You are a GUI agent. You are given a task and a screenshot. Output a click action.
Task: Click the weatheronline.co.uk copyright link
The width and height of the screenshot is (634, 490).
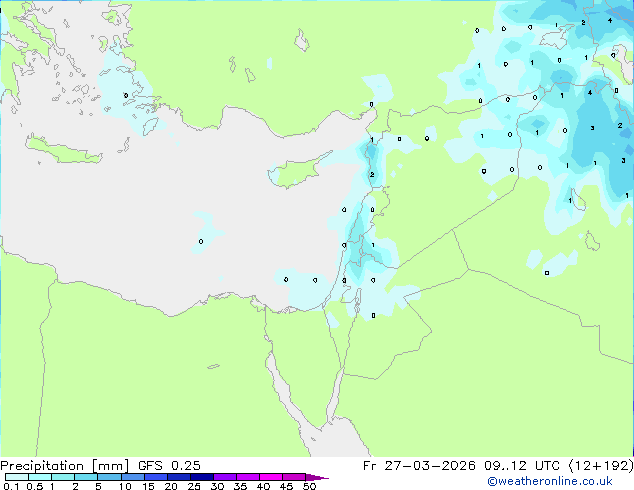tap(549, 481)
